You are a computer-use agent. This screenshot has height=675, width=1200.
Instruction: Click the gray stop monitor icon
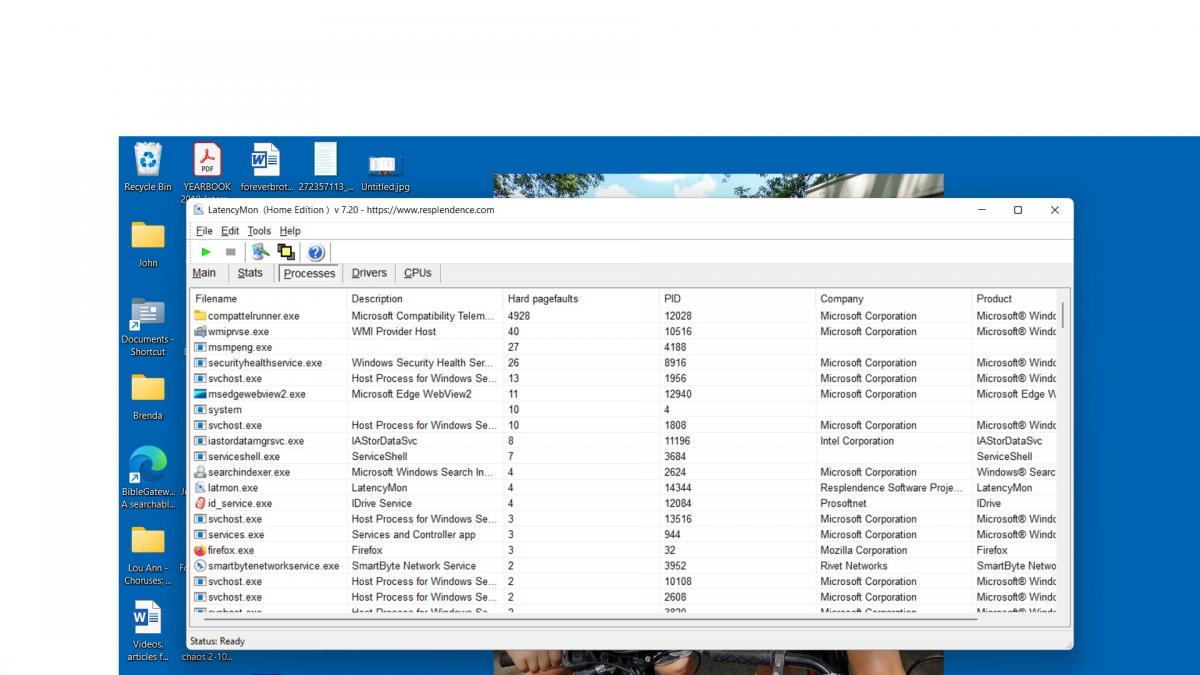(x=230, y=252)
